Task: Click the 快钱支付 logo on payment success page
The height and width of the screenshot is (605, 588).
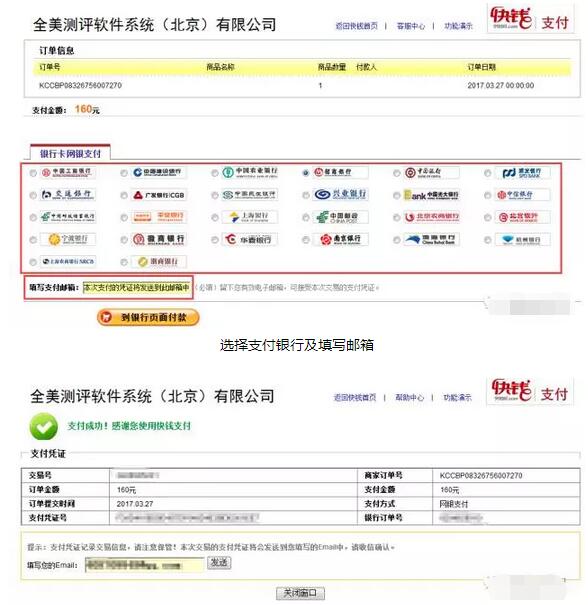Action: coord(530,390)
